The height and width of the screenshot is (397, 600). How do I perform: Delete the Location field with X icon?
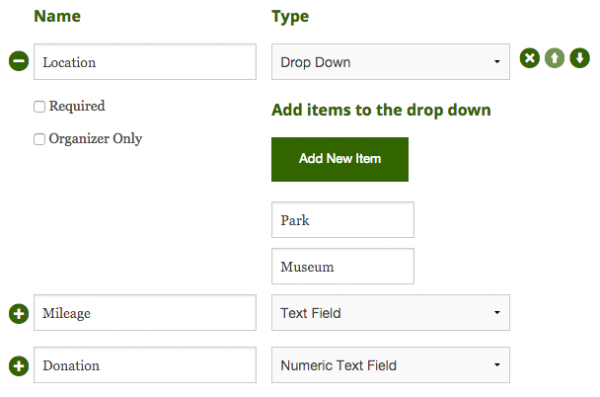click(530, 58)
